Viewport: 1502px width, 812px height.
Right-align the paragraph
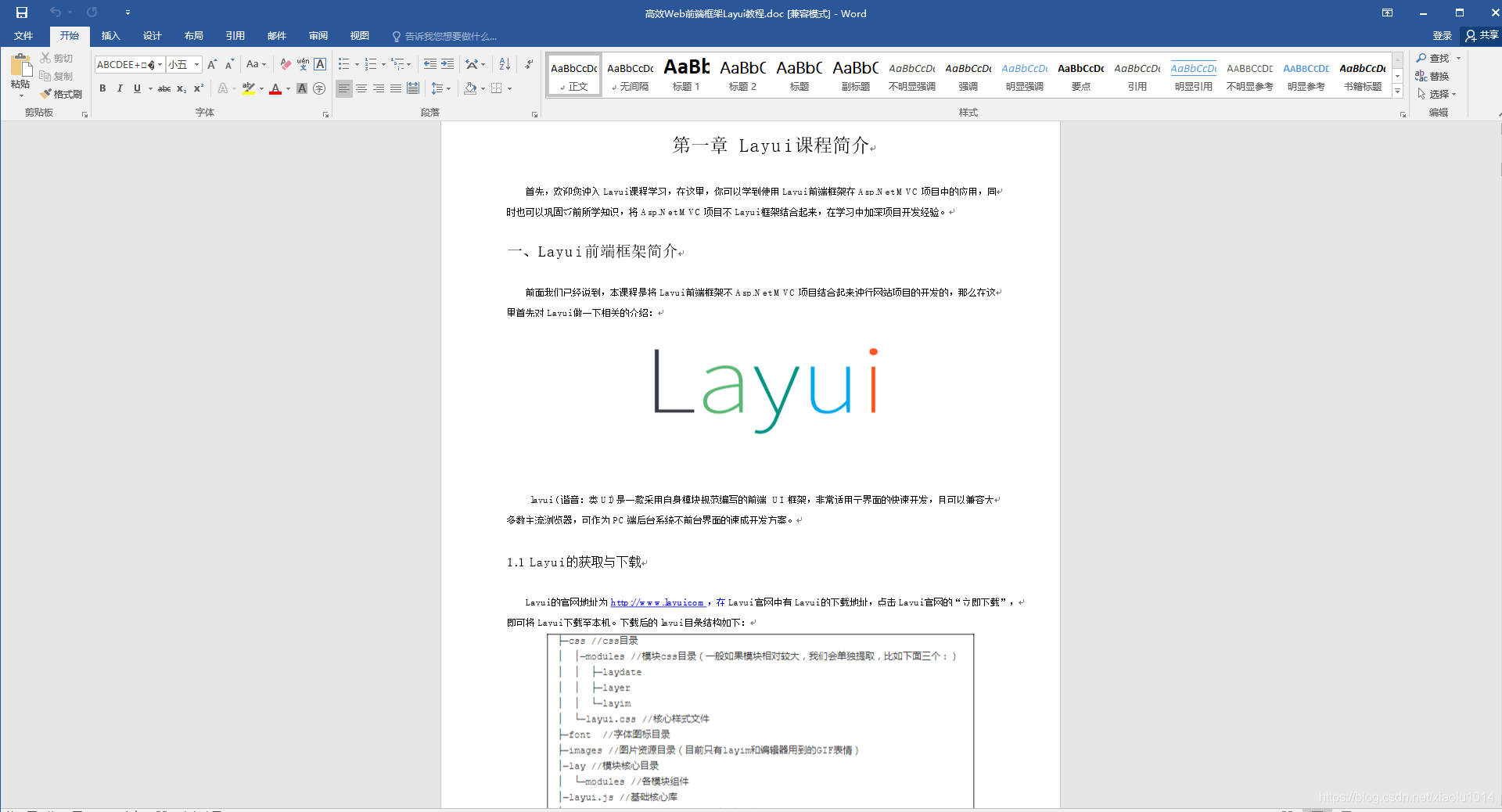(x=379, y=88)
